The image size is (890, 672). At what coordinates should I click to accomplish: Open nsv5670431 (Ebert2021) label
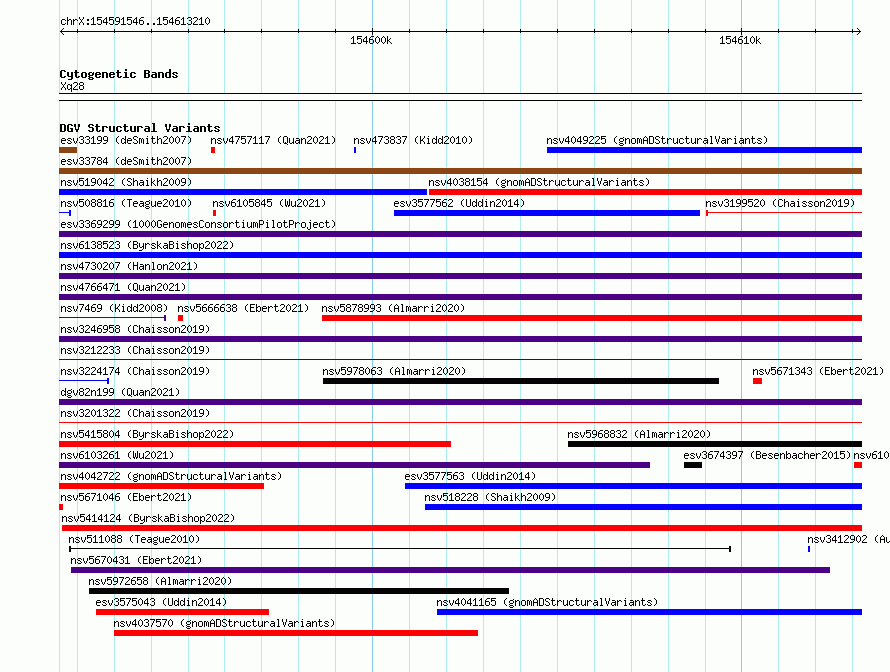136,560
